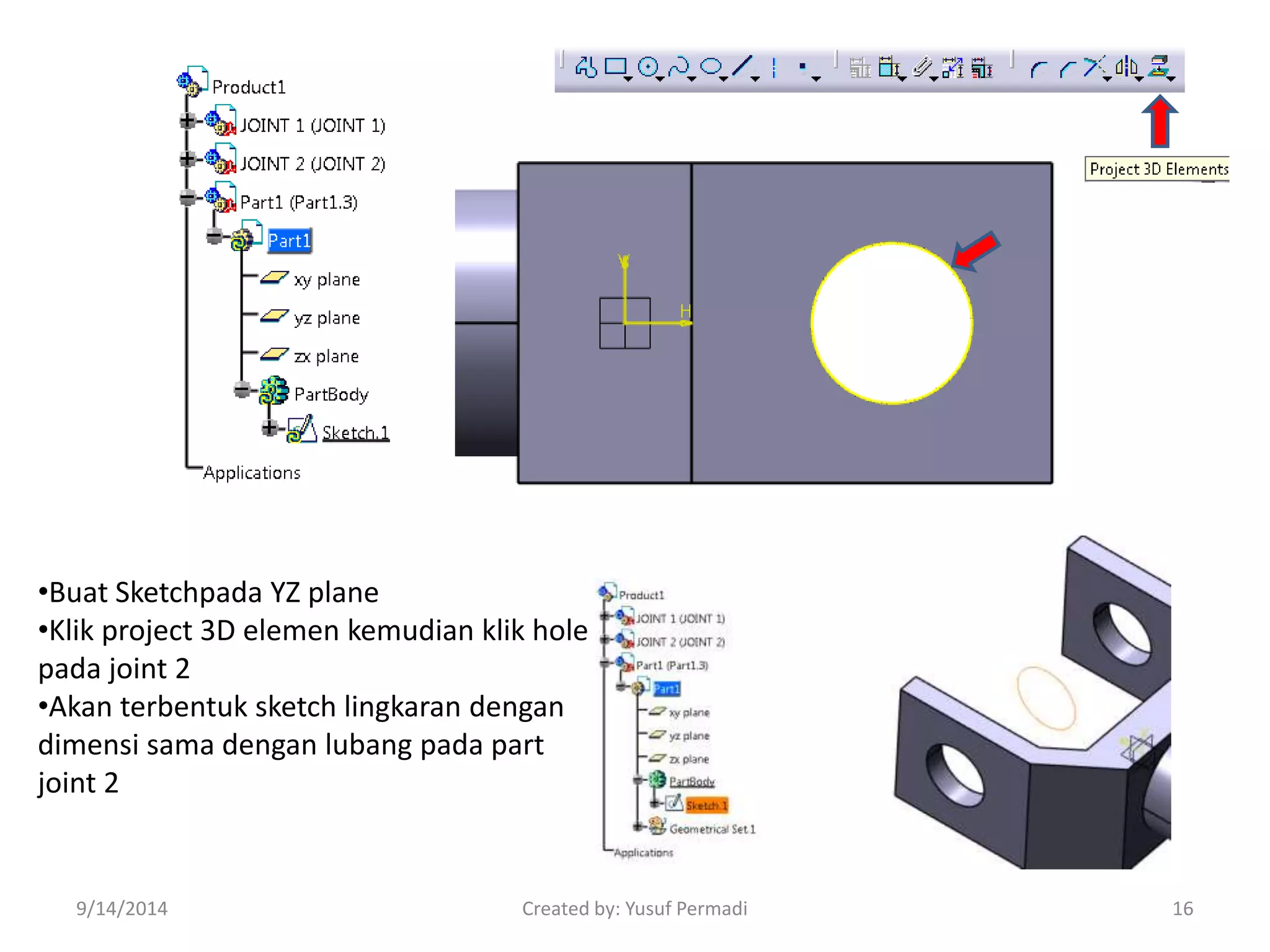Select the Circle sketch tool
This screenshot has height=952, width=1270.
click(x=648, y=66)
